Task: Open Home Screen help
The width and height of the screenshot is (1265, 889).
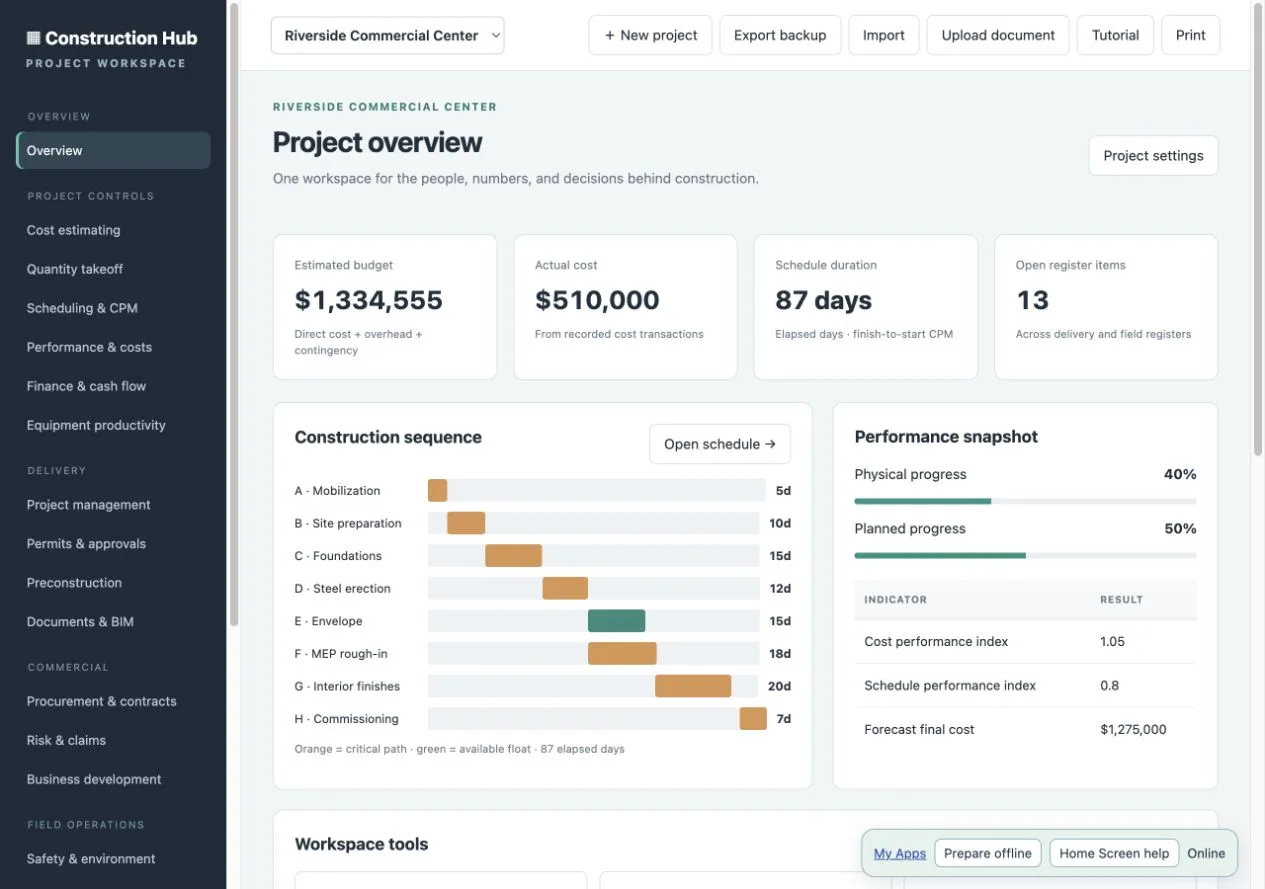Action: point(1114,853)
